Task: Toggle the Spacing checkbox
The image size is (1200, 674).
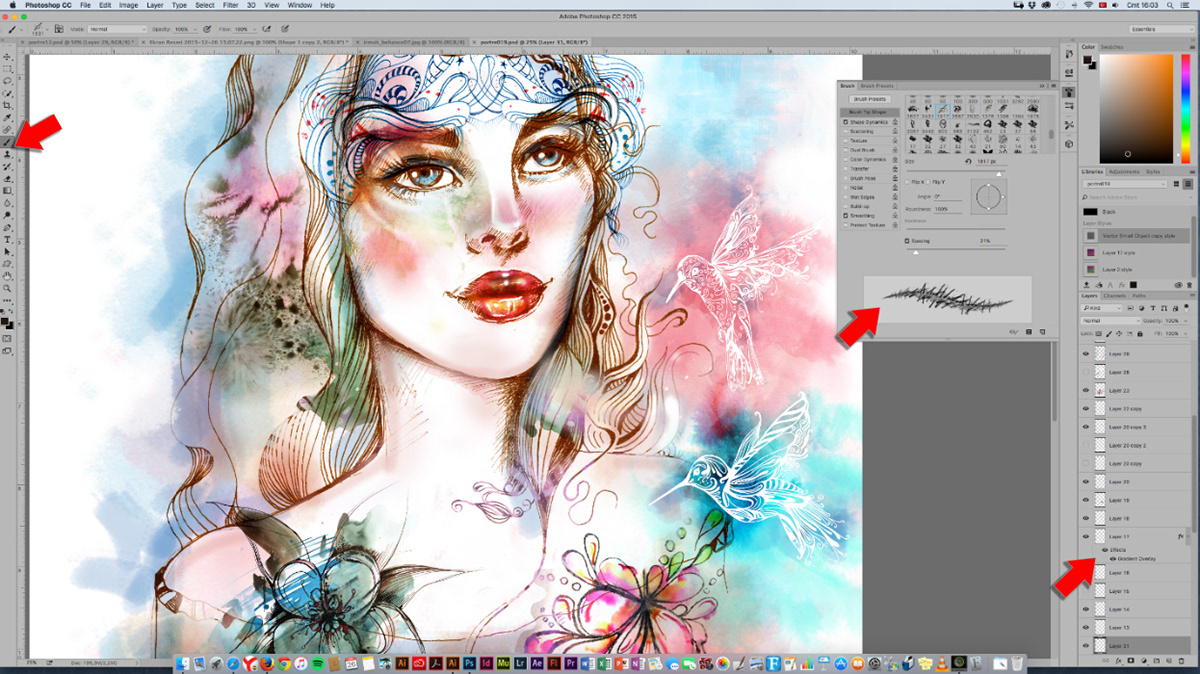Action: pos(907,241)
